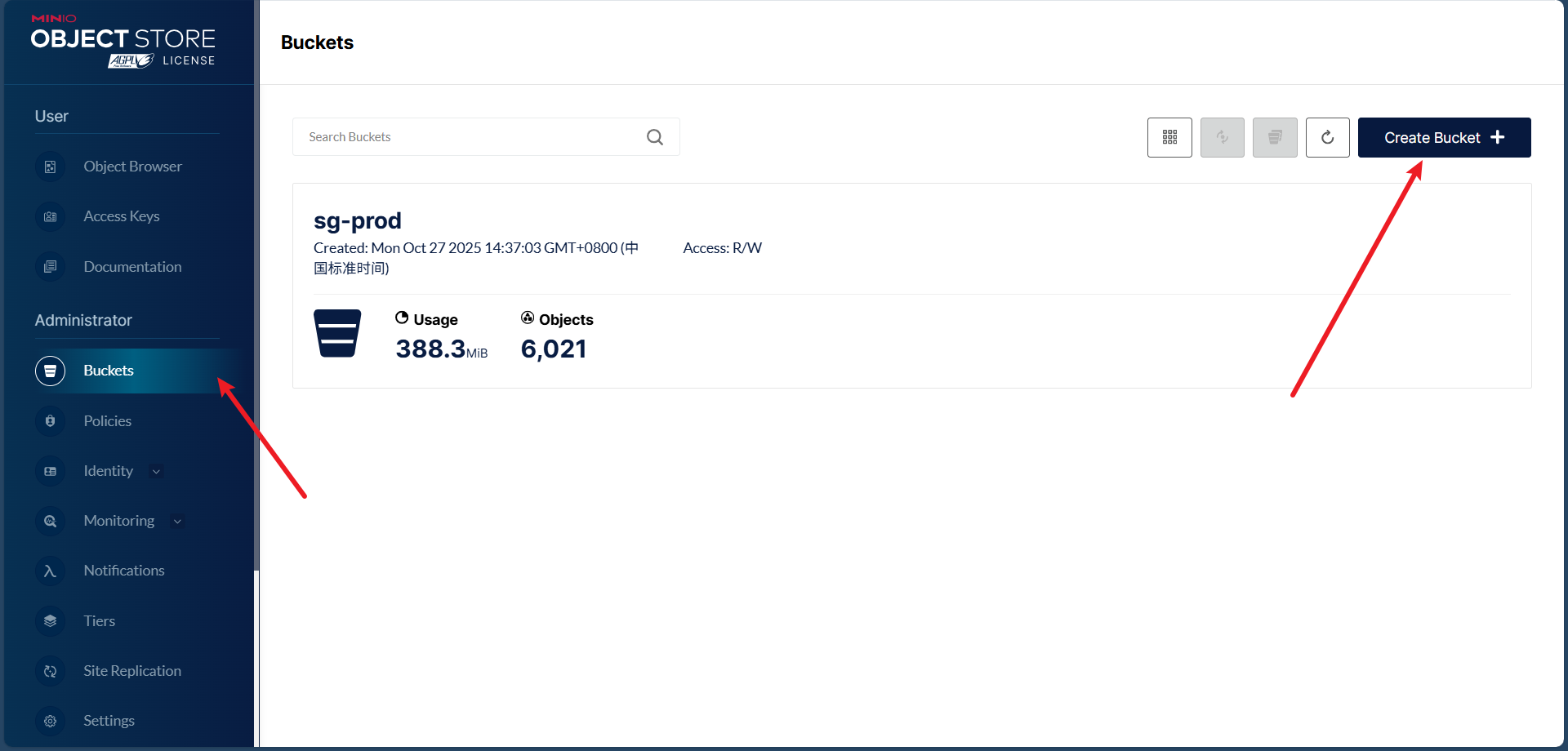Open Object Browser from sidebar
This screenshot has height=751, width=1568.
[x=133, y=167]
